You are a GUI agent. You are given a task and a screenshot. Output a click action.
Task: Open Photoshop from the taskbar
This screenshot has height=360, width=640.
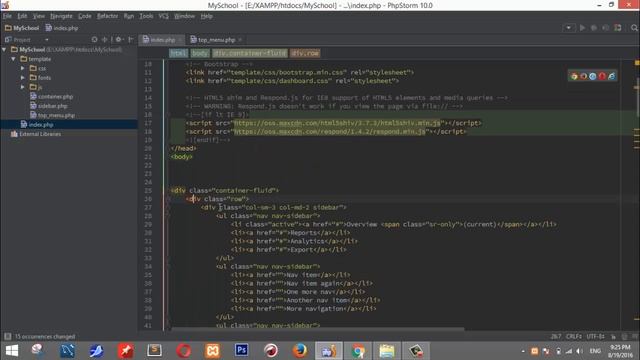click(x=241, y=351)
